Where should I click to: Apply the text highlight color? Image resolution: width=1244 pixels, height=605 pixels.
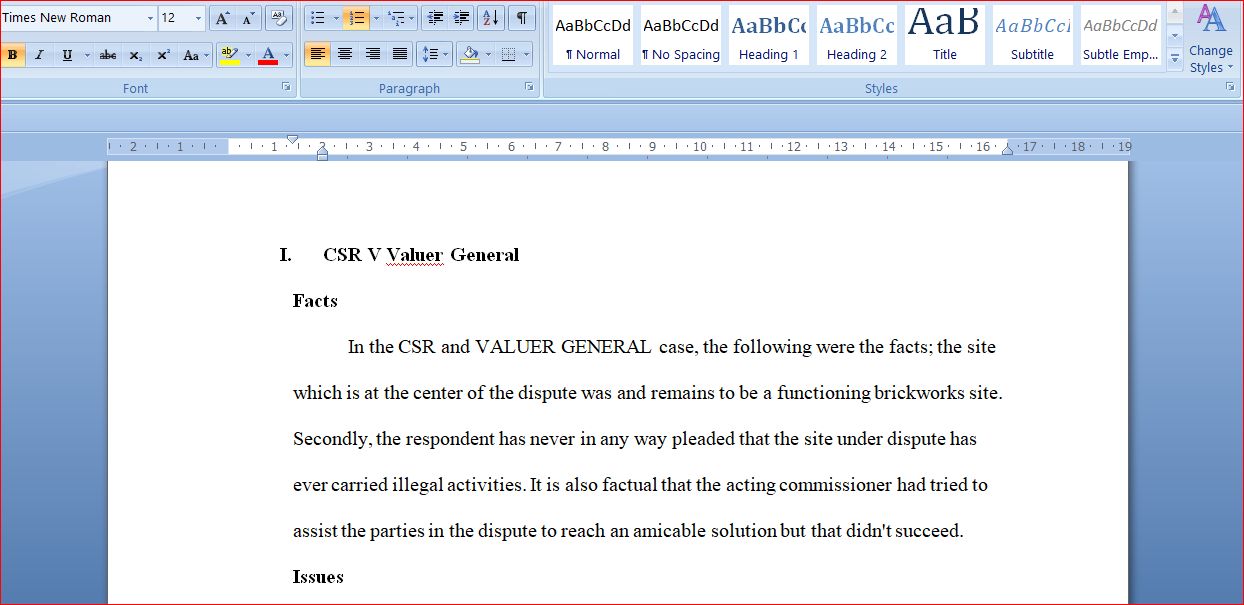[x=229, y=55]
